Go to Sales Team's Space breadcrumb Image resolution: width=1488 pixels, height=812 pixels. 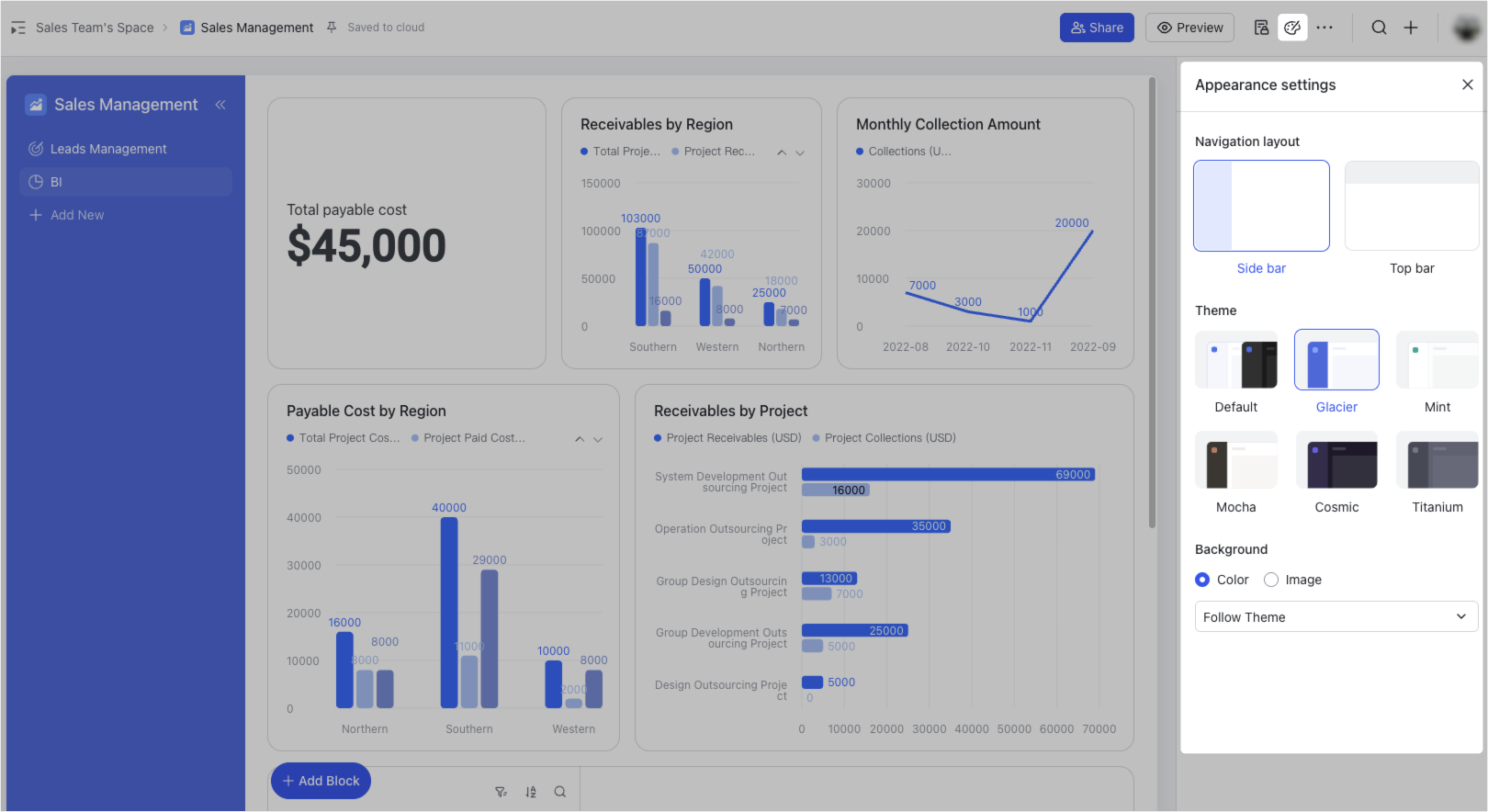click(x=95, y=28)
